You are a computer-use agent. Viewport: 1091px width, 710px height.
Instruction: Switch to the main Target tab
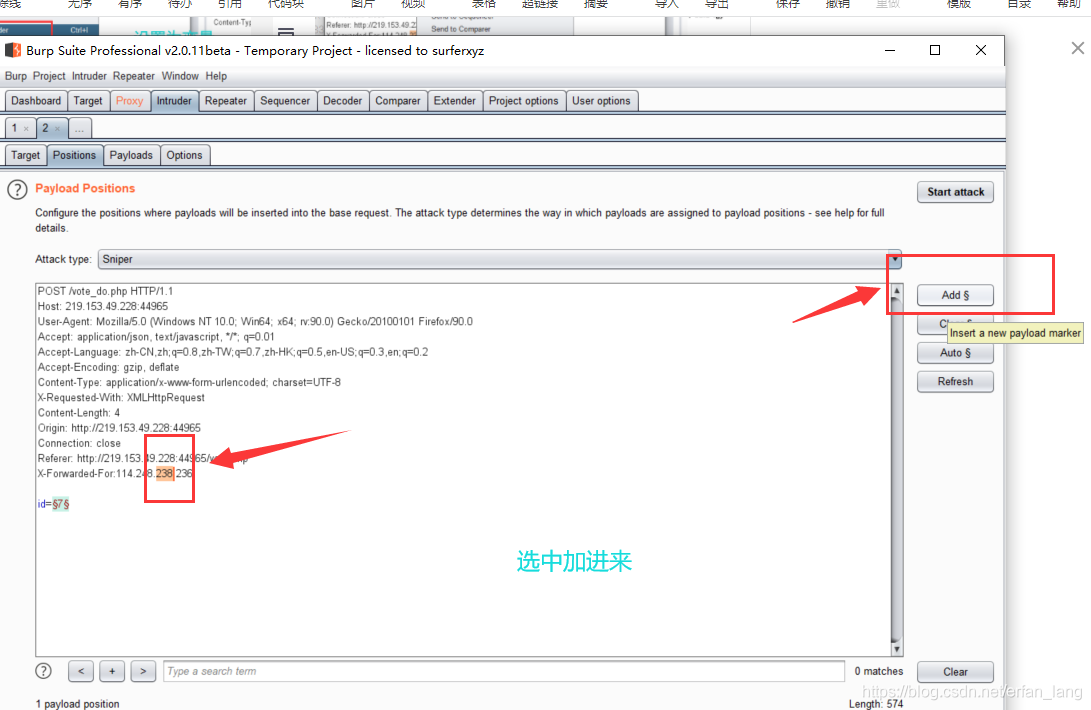click(88, 101)
